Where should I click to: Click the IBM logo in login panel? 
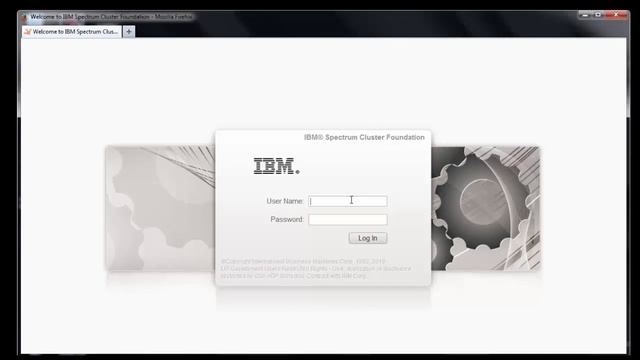coord(277,166)
